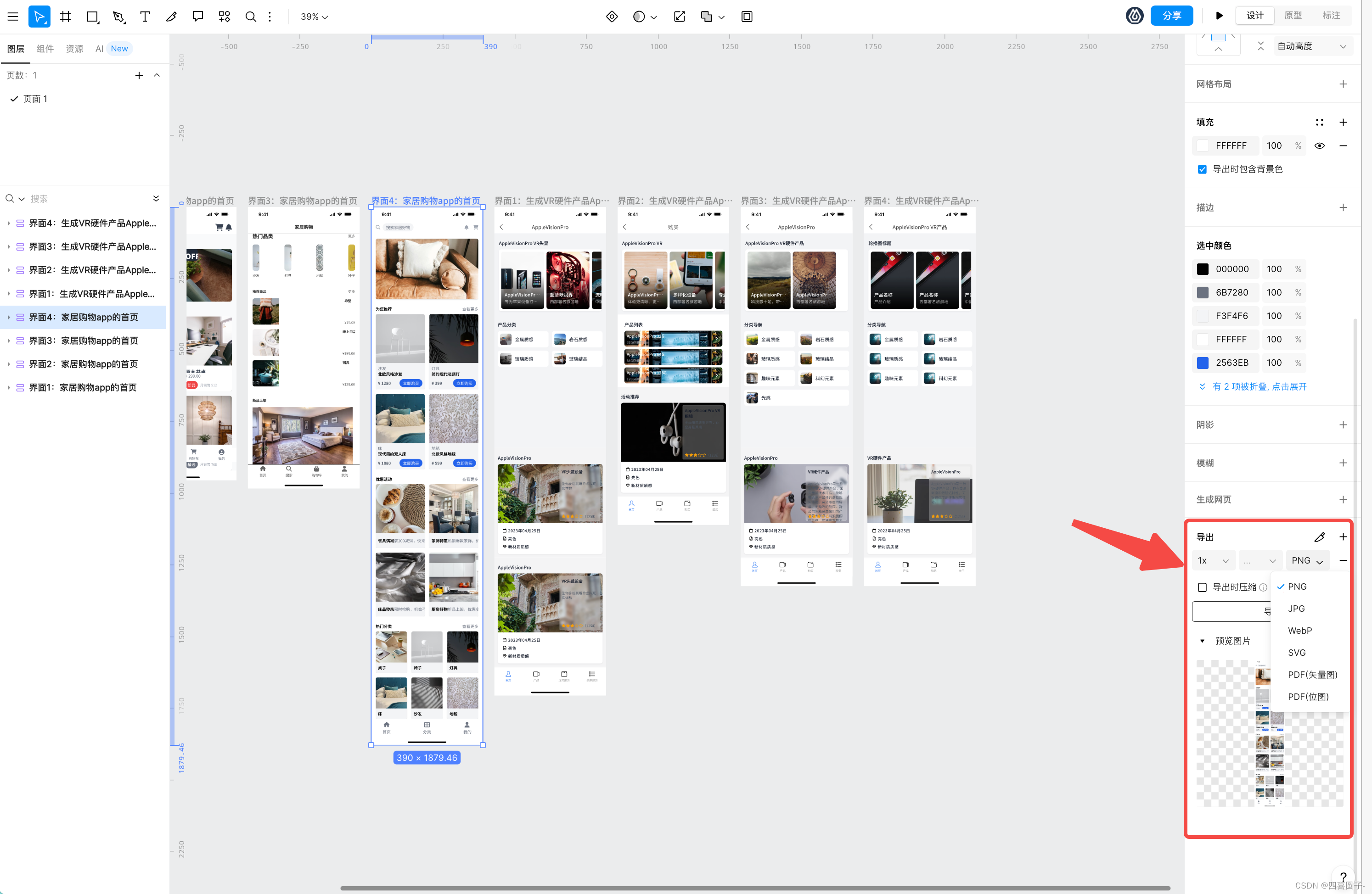Viewport: 1372px width, 894px height.
Task: Click the blue 分享 share button
Action: tap(1171, 16)
